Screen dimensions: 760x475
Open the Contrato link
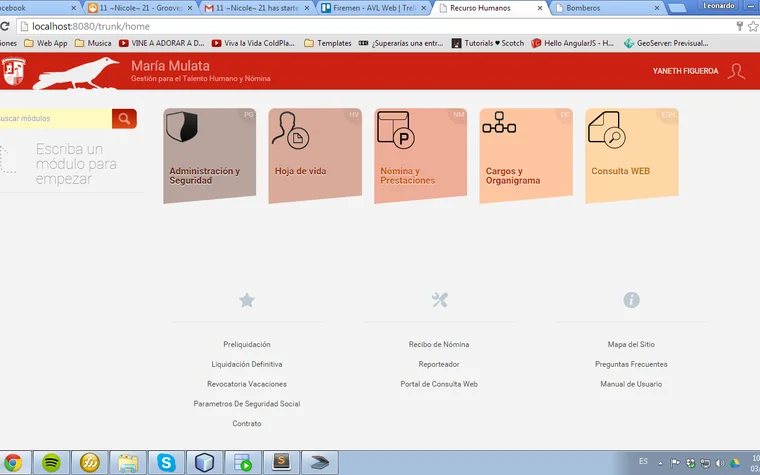pos(247,423)
